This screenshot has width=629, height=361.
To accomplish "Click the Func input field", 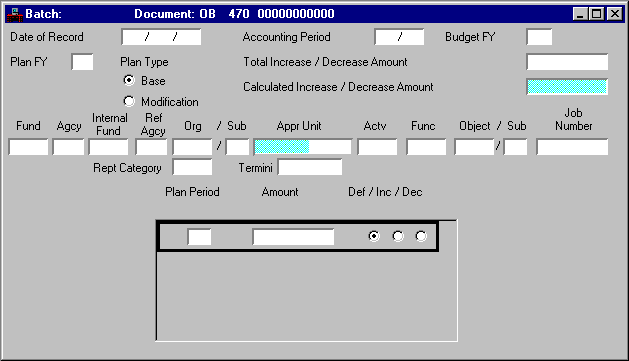I will 426,147.
